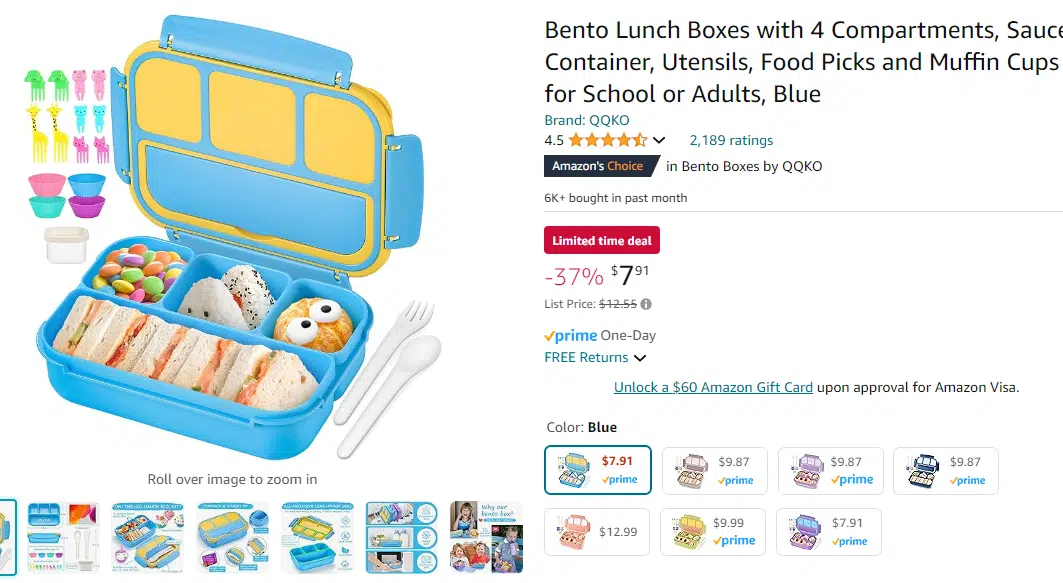Select the blue $7.91 color swatch

pyautogui.click(x=598, y=470)
